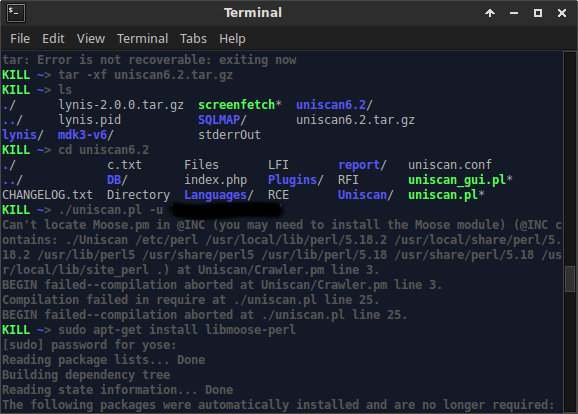Screen dimensions: 578x414
Task: Click the '[sudo] password for yose:' line
Action: pos(89,345)
